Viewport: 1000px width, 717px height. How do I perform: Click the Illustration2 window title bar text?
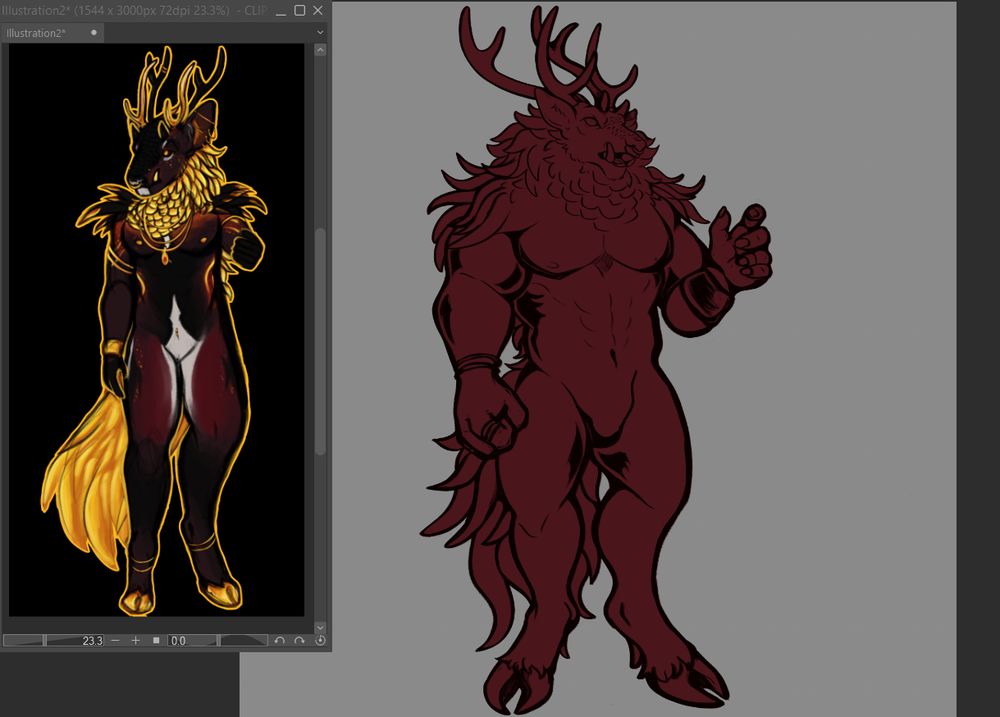[134, 10]
